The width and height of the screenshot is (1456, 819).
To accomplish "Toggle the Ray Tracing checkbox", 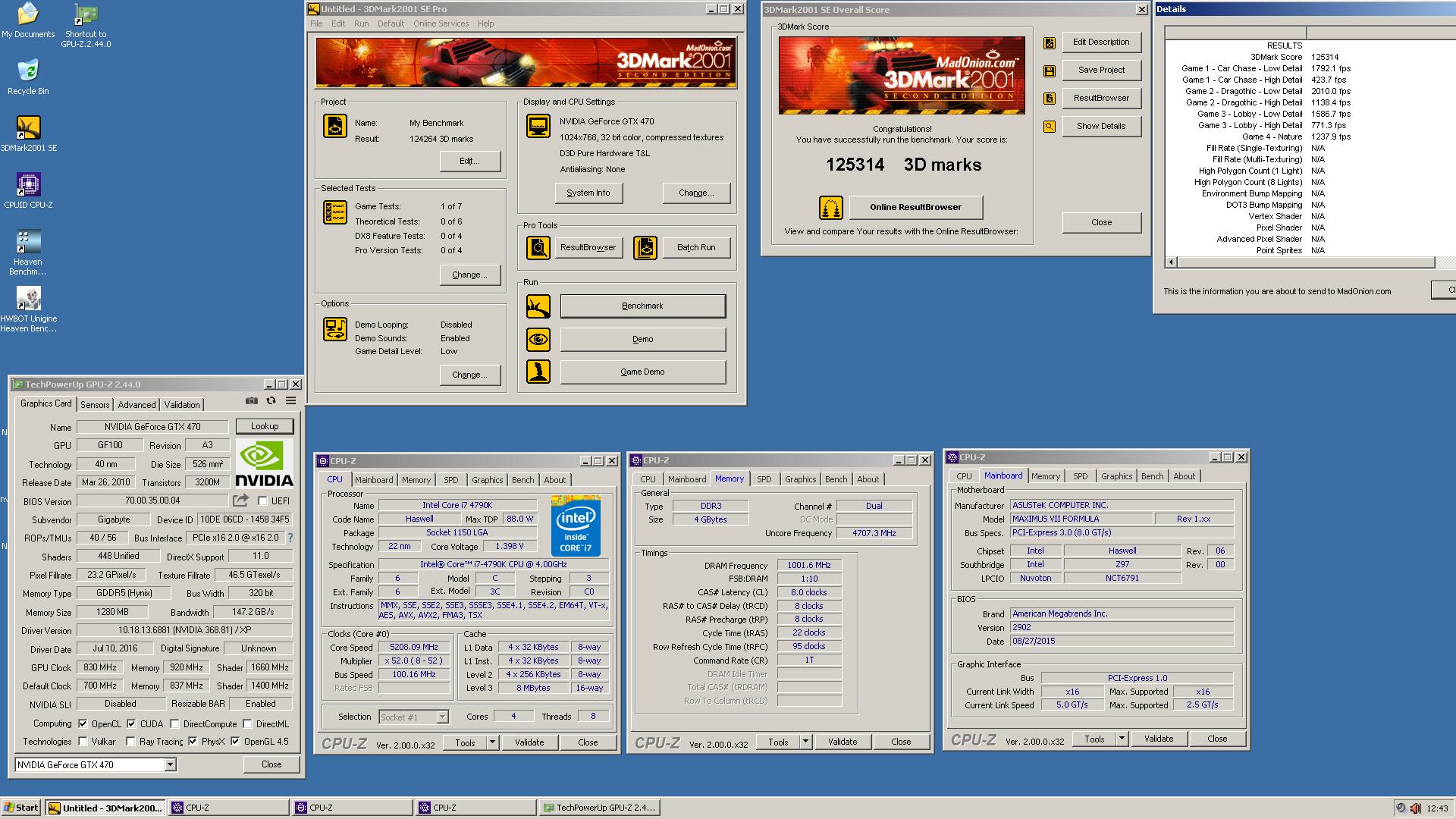I will (x=130, y=742).
